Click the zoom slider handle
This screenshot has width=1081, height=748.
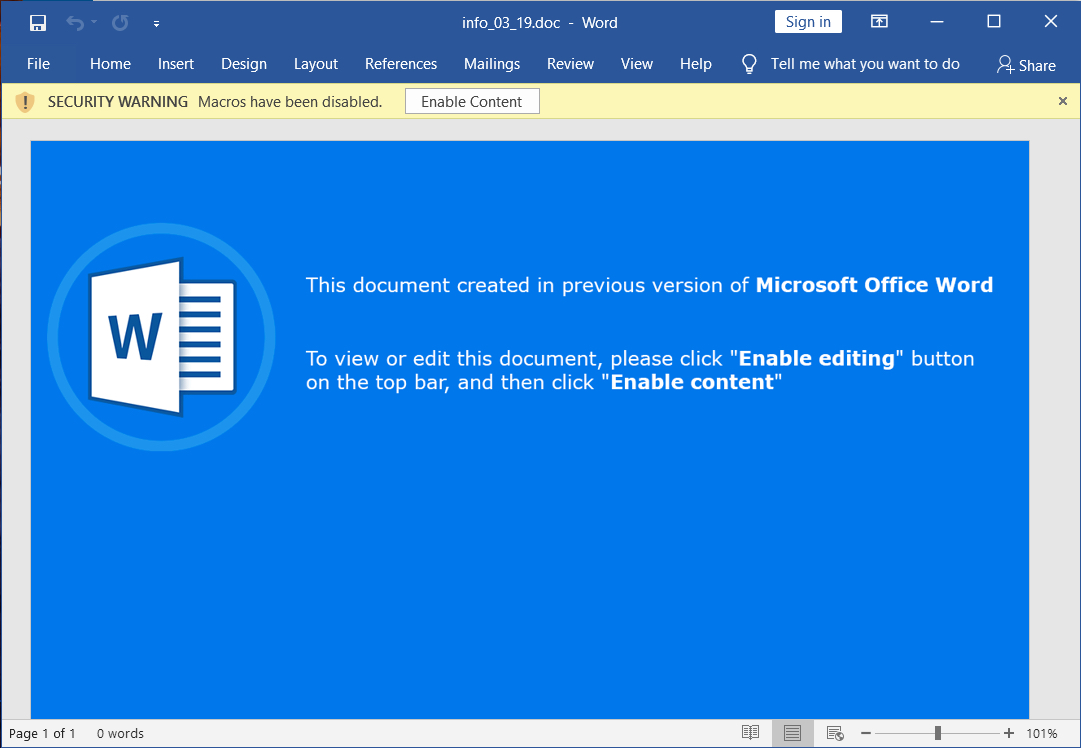[x=938, y=734]
